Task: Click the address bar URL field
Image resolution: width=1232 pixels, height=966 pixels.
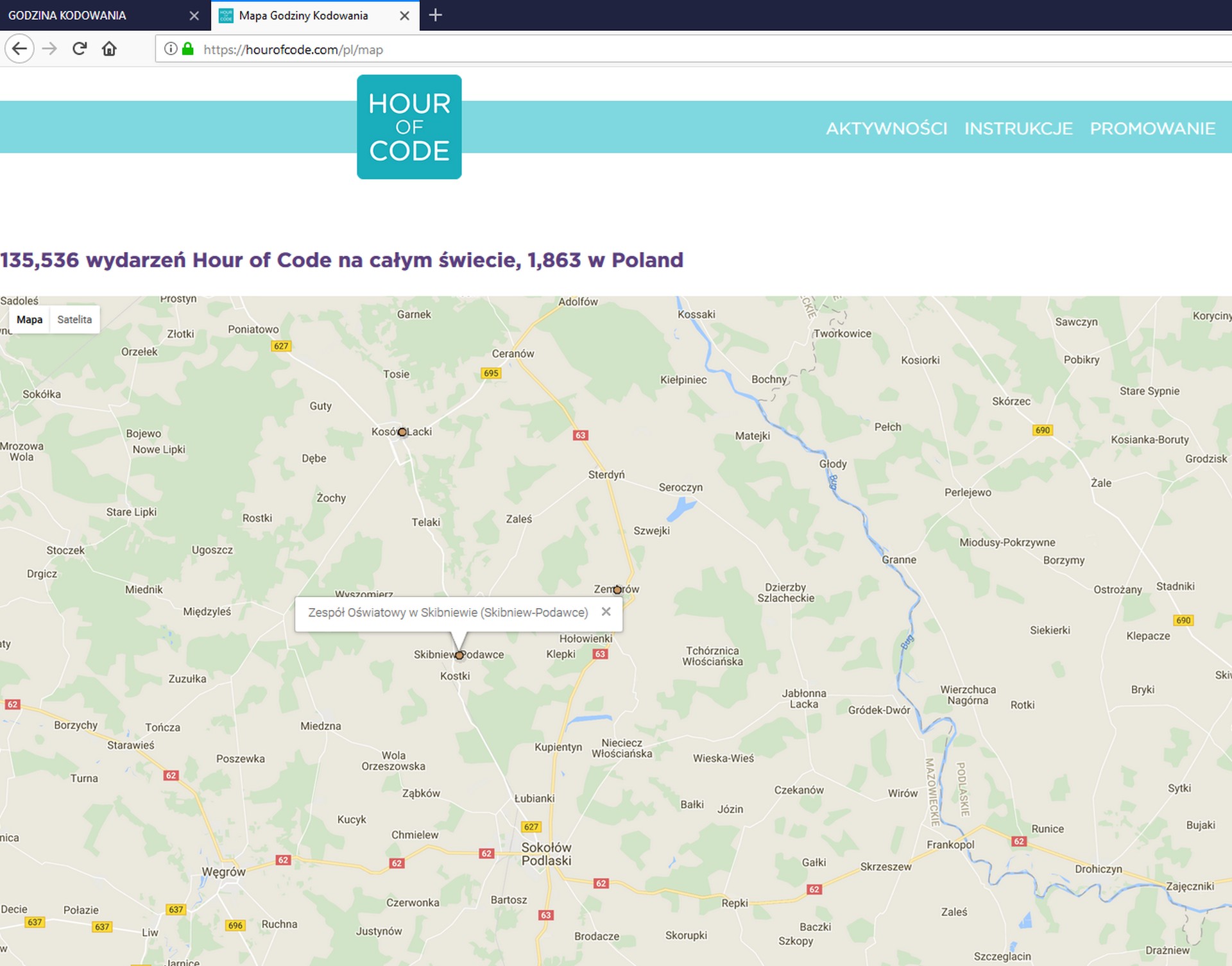Action: click(x=693, y=49)
